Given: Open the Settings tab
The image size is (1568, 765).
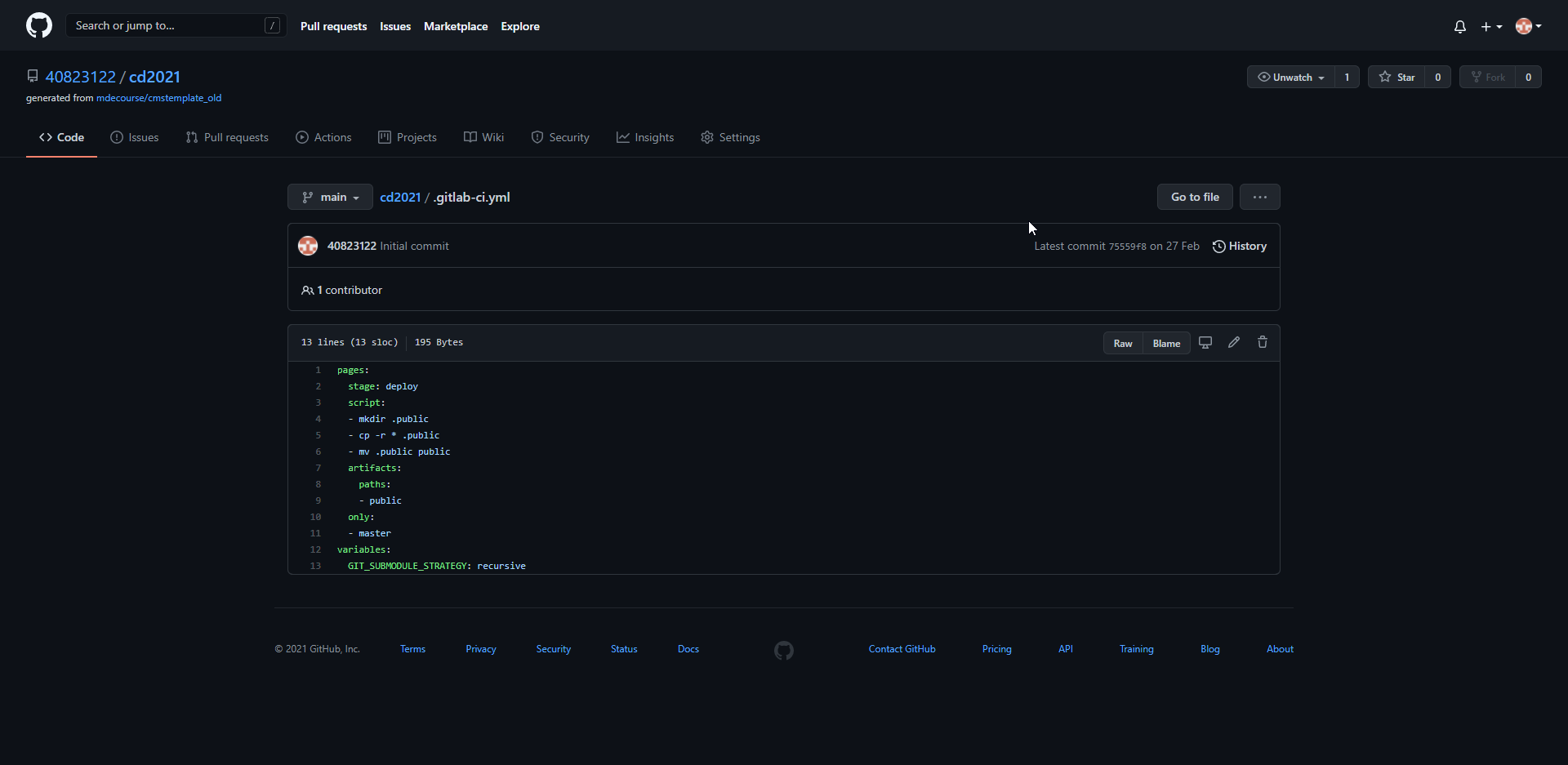Looking at the screenshot, I should (730, 137).
